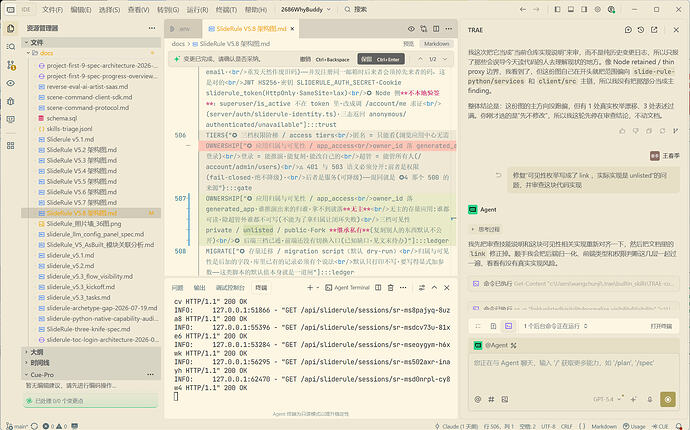Open chat history in TRAE panel
The width and height of the screenshot is (690, 430).
641,30
